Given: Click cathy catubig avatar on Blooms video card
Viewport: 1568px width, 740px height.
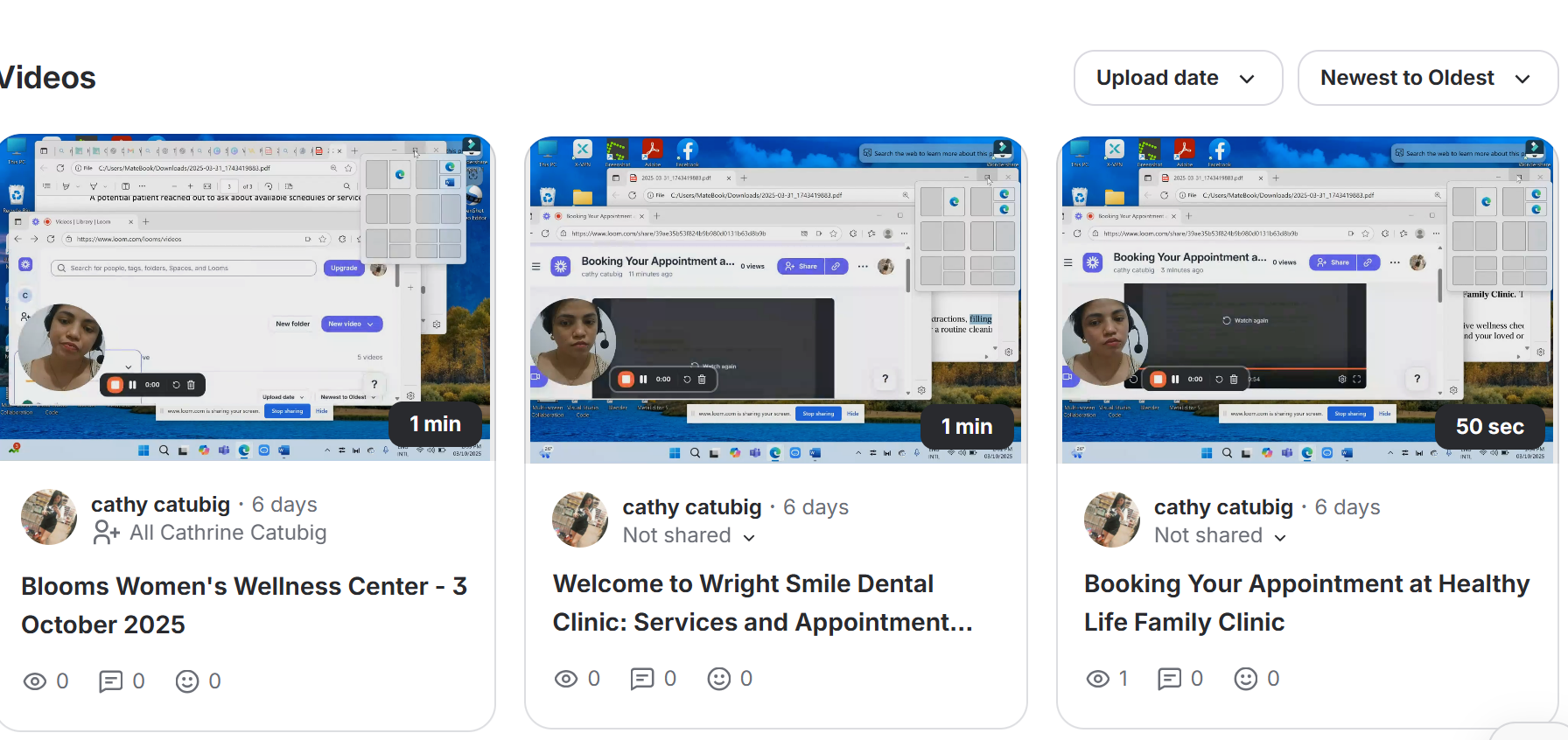Looking at the screenshot, I should point(49,517).
